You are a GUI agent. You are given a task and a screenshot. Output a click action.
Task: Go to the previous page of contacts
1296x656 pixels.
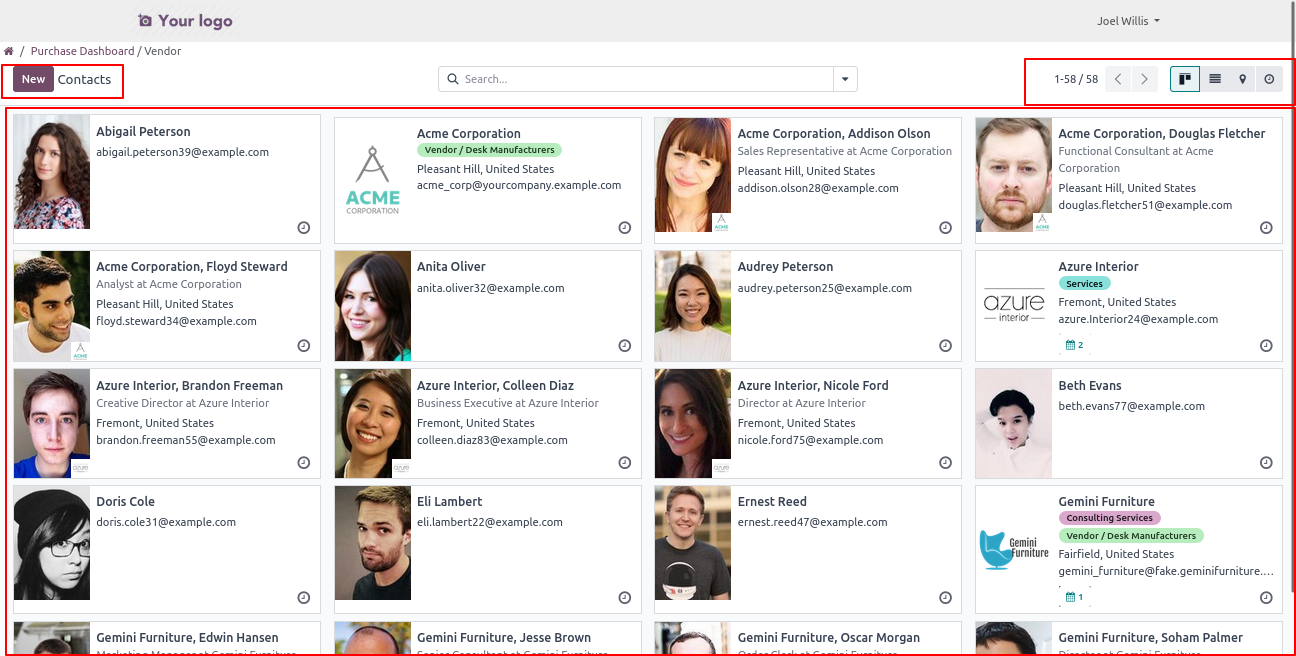coord(1118,79)
